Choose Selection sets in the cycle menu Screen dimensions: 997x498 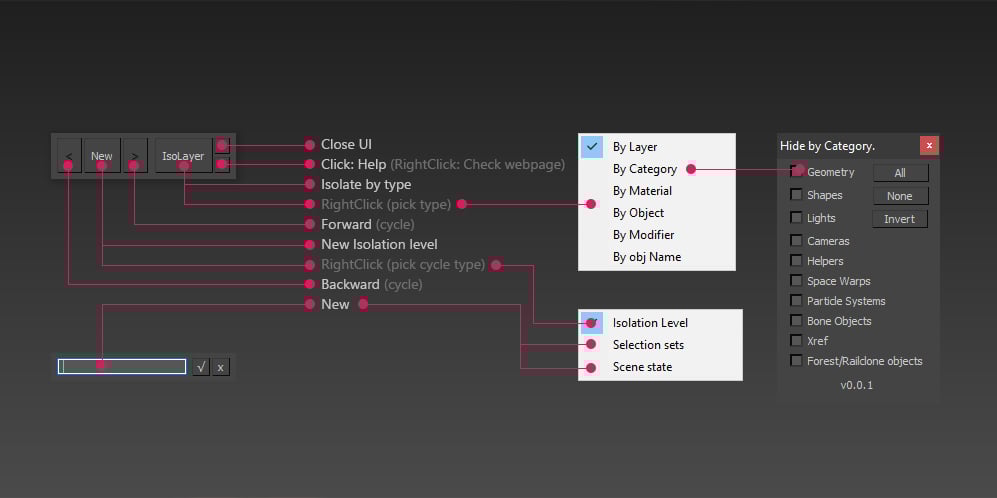tap(660, 345)
